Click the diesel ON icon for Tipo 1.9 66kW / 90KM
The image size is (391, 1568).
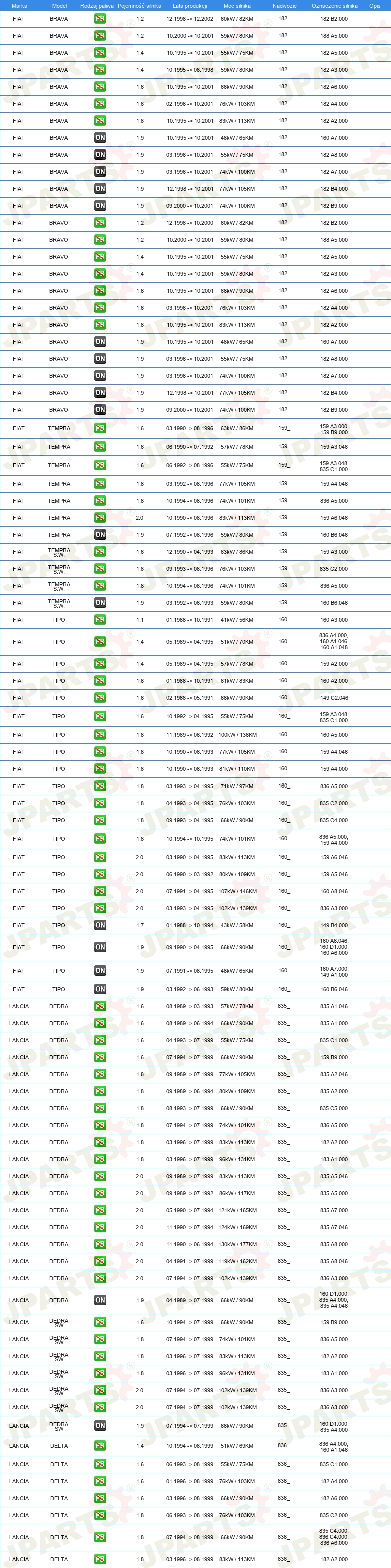click(100, 947)
